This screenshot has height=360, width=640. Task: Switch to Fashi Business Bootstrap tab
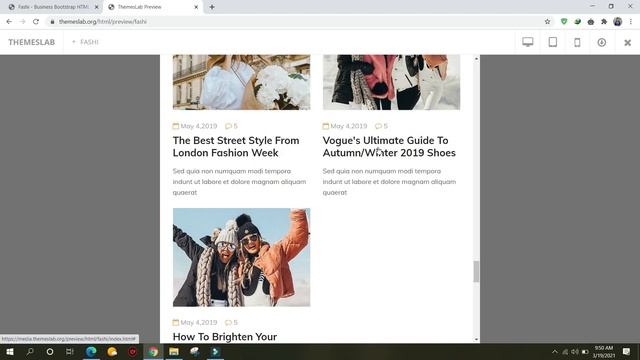[x=53, y=7]
